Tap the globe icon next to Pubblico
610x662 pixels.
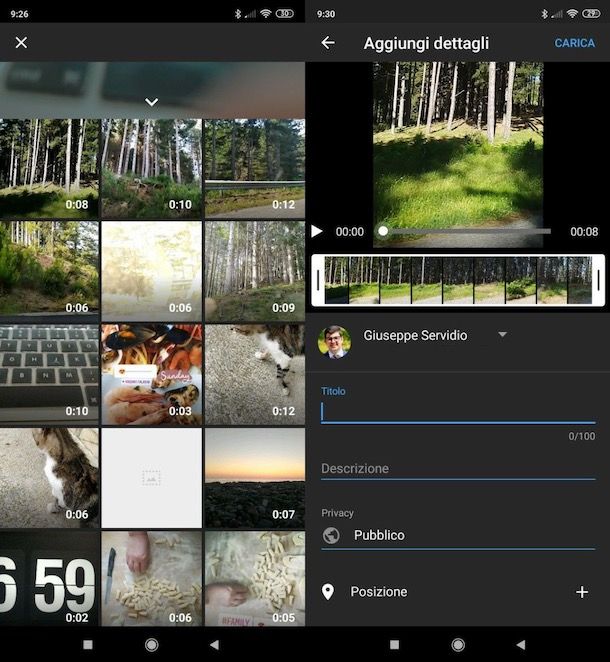331,535
